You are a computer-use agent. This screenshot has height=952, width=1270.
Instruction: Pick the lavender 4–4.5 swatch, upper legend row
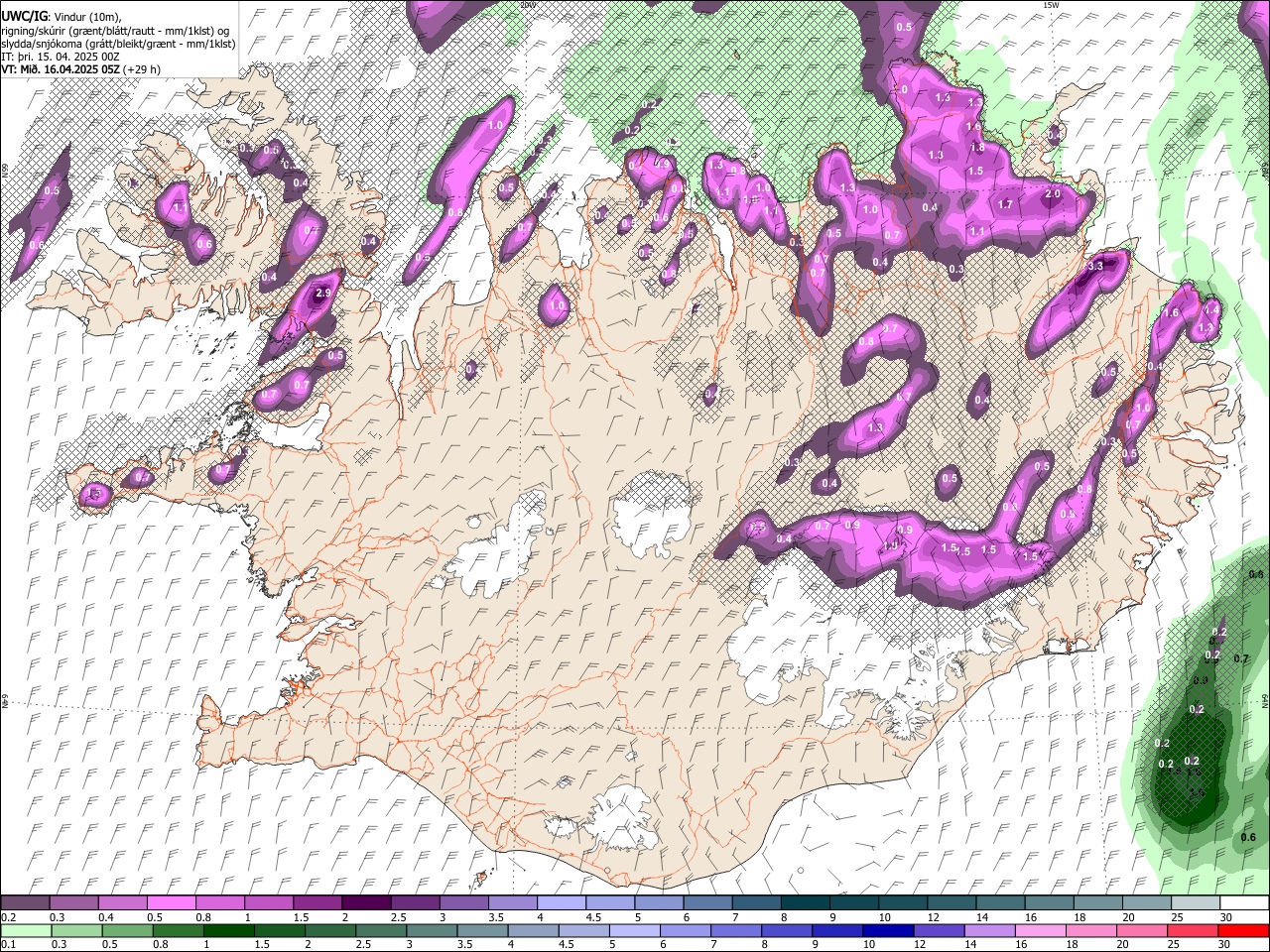click(x=562, y=903)
